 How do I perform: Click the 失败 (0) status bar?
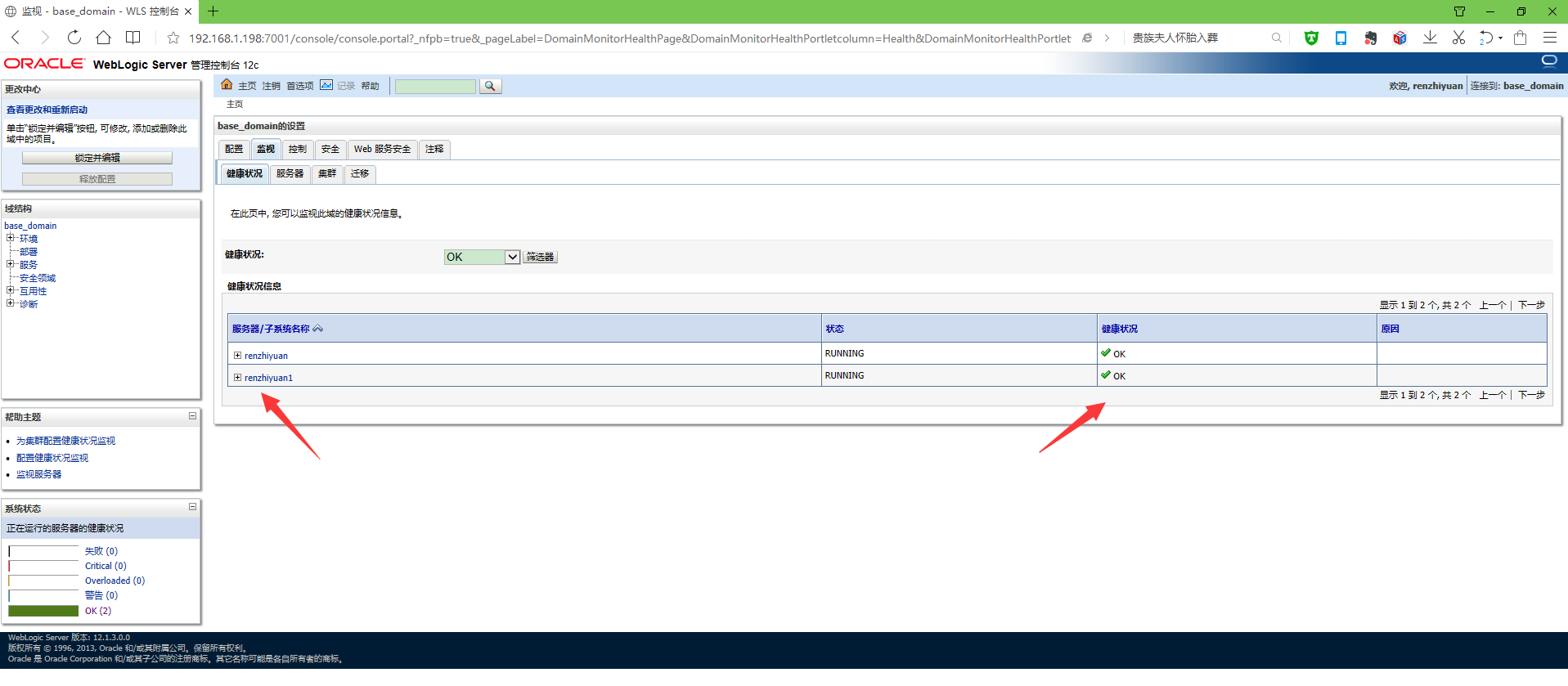(x=43, y=552)
